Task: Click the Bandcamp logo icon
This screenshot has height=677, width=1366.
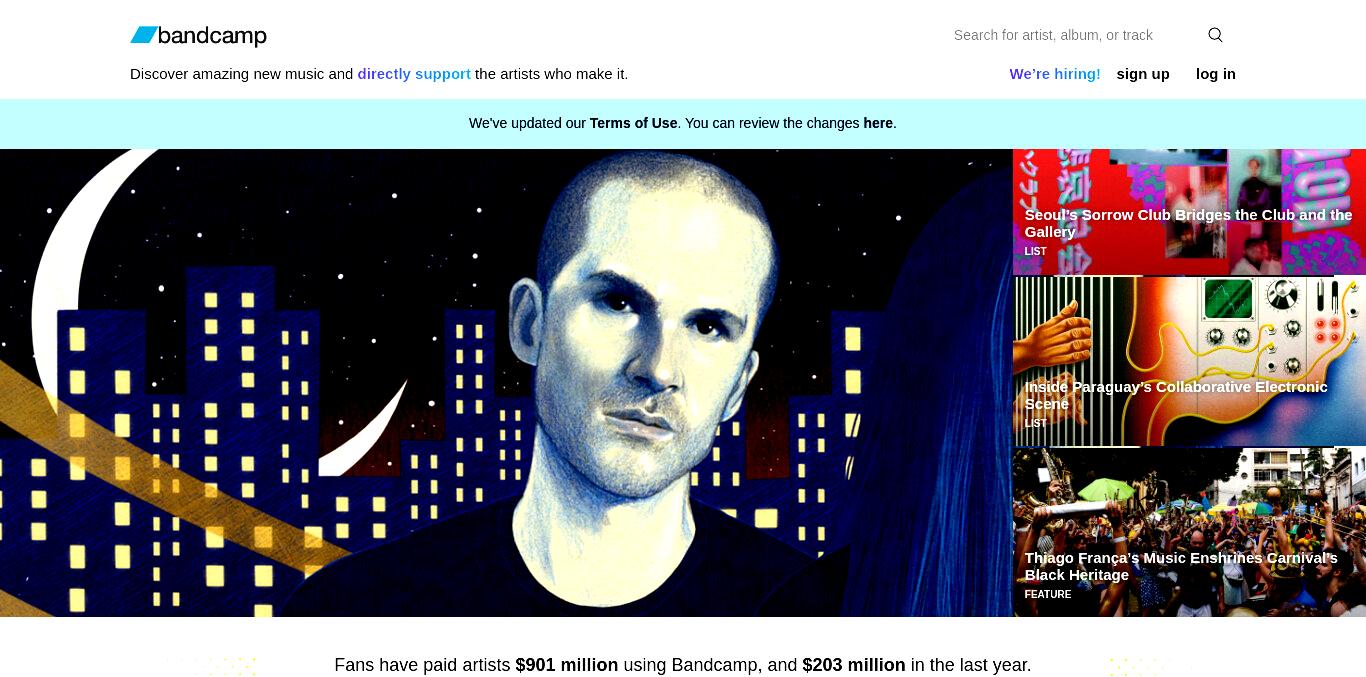Action: 144,35
